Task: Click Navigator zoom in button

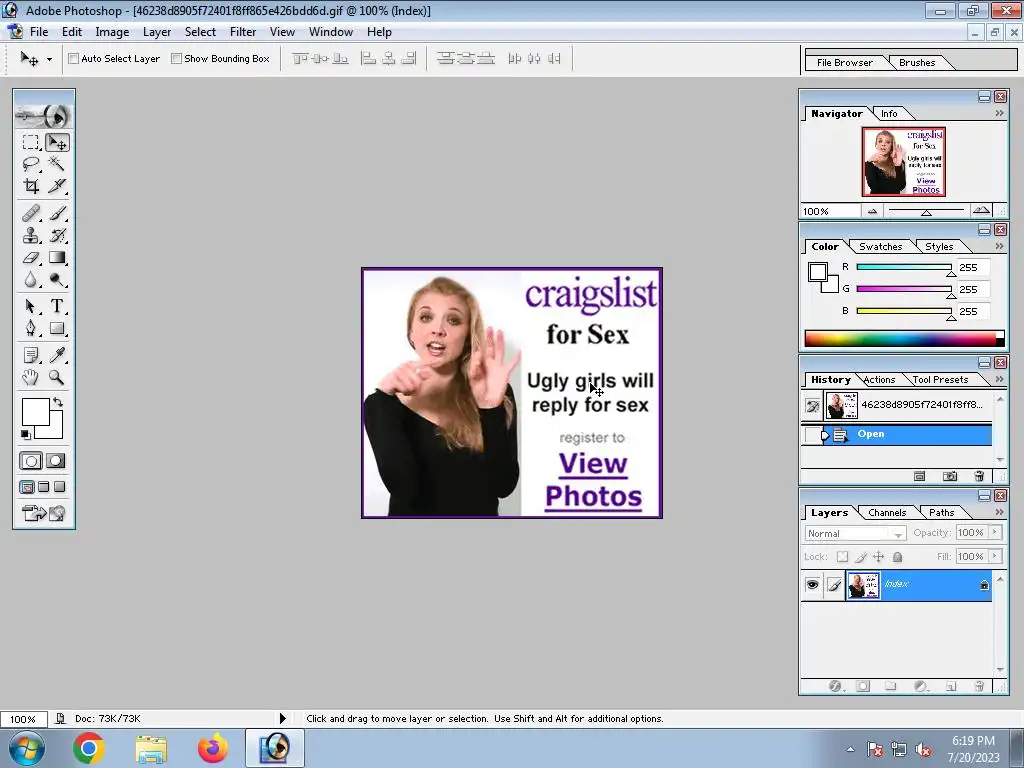Action: click(981, 210)
